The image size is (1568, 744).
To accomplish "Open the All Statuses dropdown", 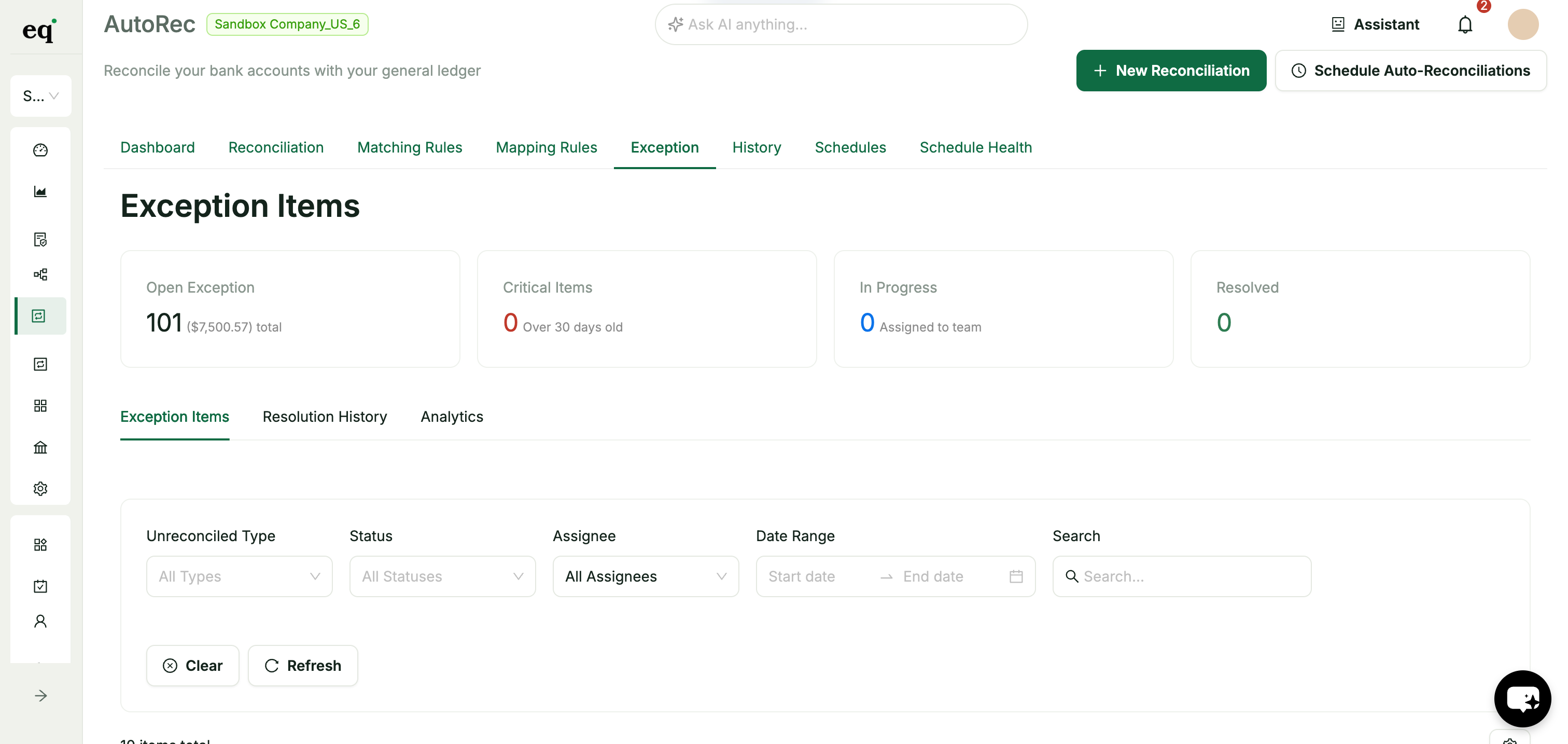I will pos(442,576).
